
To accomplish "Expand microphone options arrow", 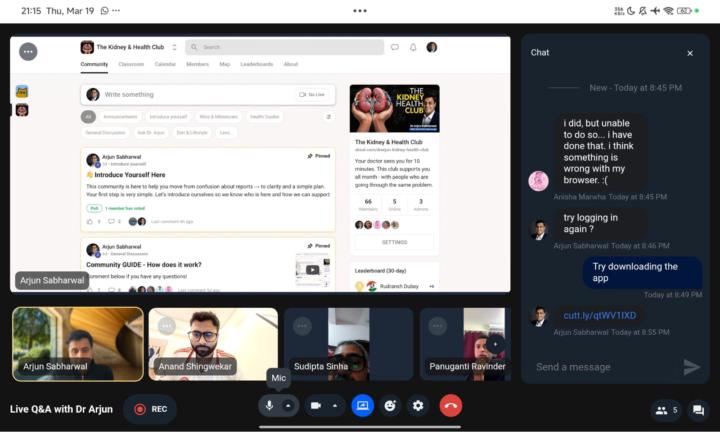I will coord(288,406).
